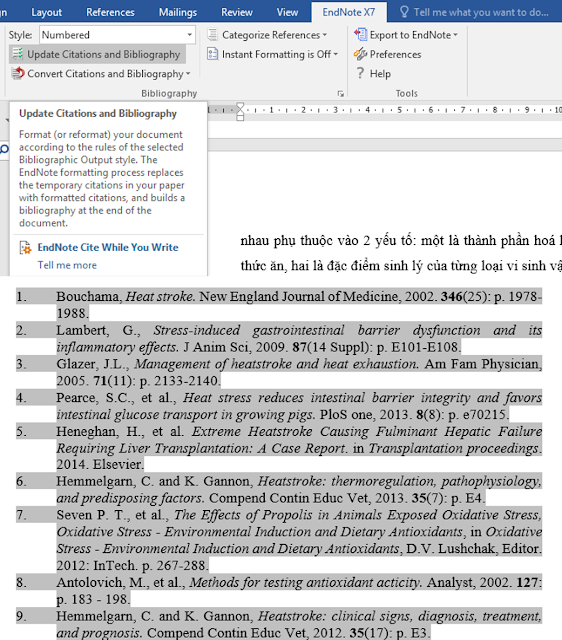Viewport: 562px width, 640px height.
Task: Click the Export to EndNote icon
Action: click(x=360, y=35)
